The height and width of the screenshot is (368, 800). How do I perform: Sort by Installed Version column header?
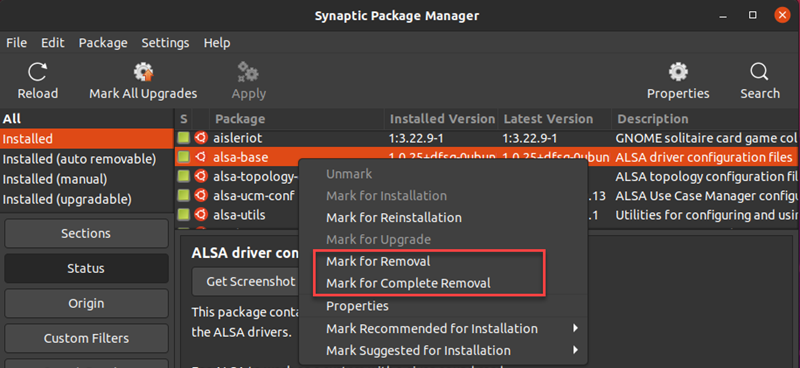click(441, 119)
